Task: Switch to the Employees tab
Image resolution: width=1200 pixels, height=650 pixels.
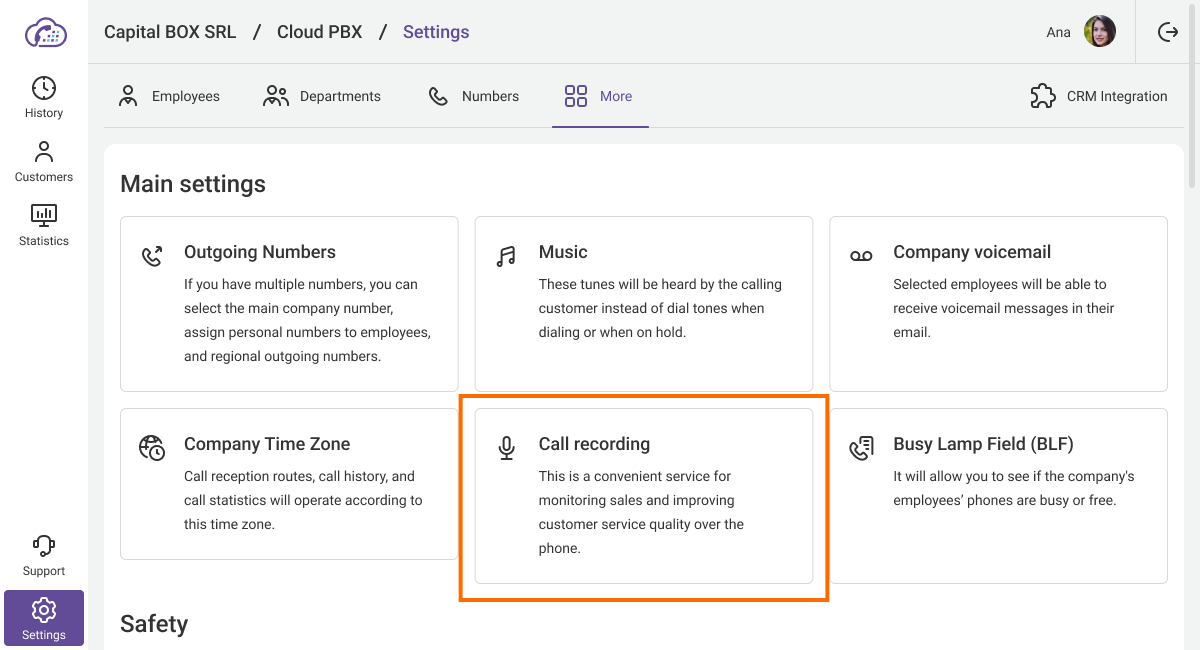Action: click(169, 96)
